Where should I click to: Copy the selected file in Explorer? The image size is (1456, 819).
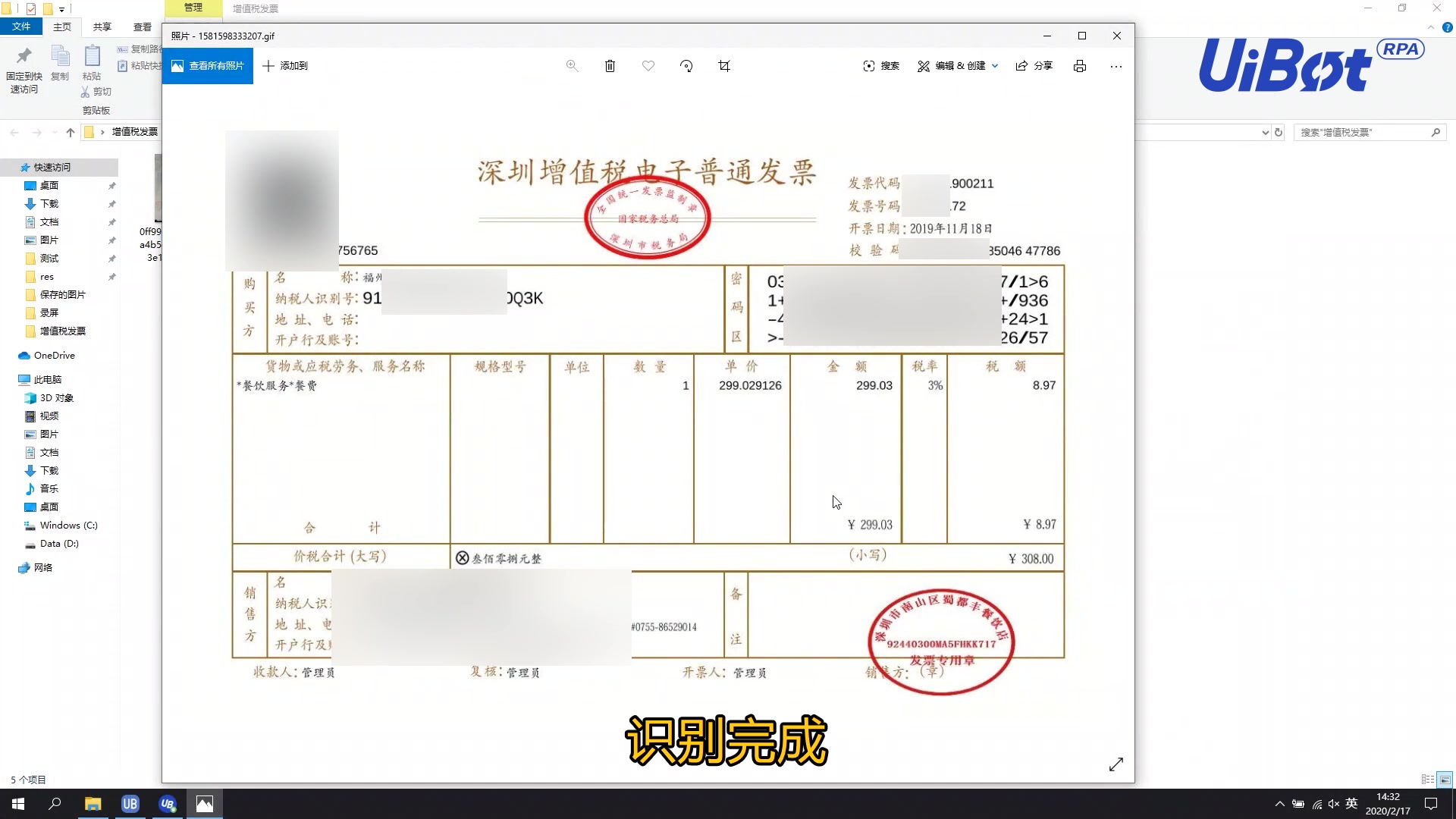pos(60,64)
